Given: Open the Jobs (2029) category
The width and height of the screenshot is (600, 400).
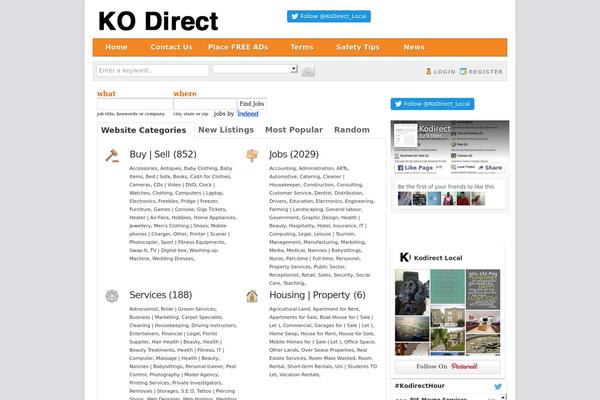Looking at the screenshot, I should click(x=294, y=154).
